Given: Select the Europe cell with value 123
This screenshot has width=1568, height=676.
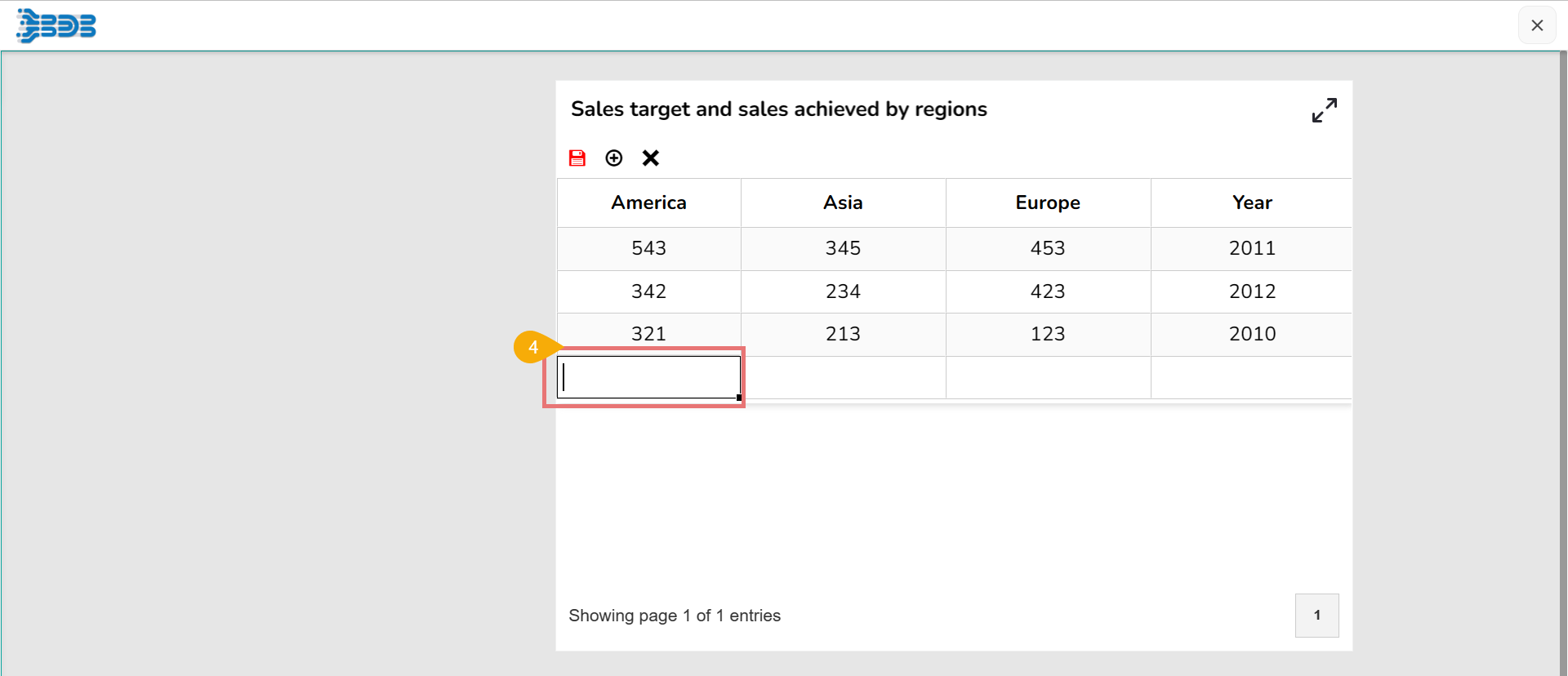Looking at the screenshot, I should 1048,334.
